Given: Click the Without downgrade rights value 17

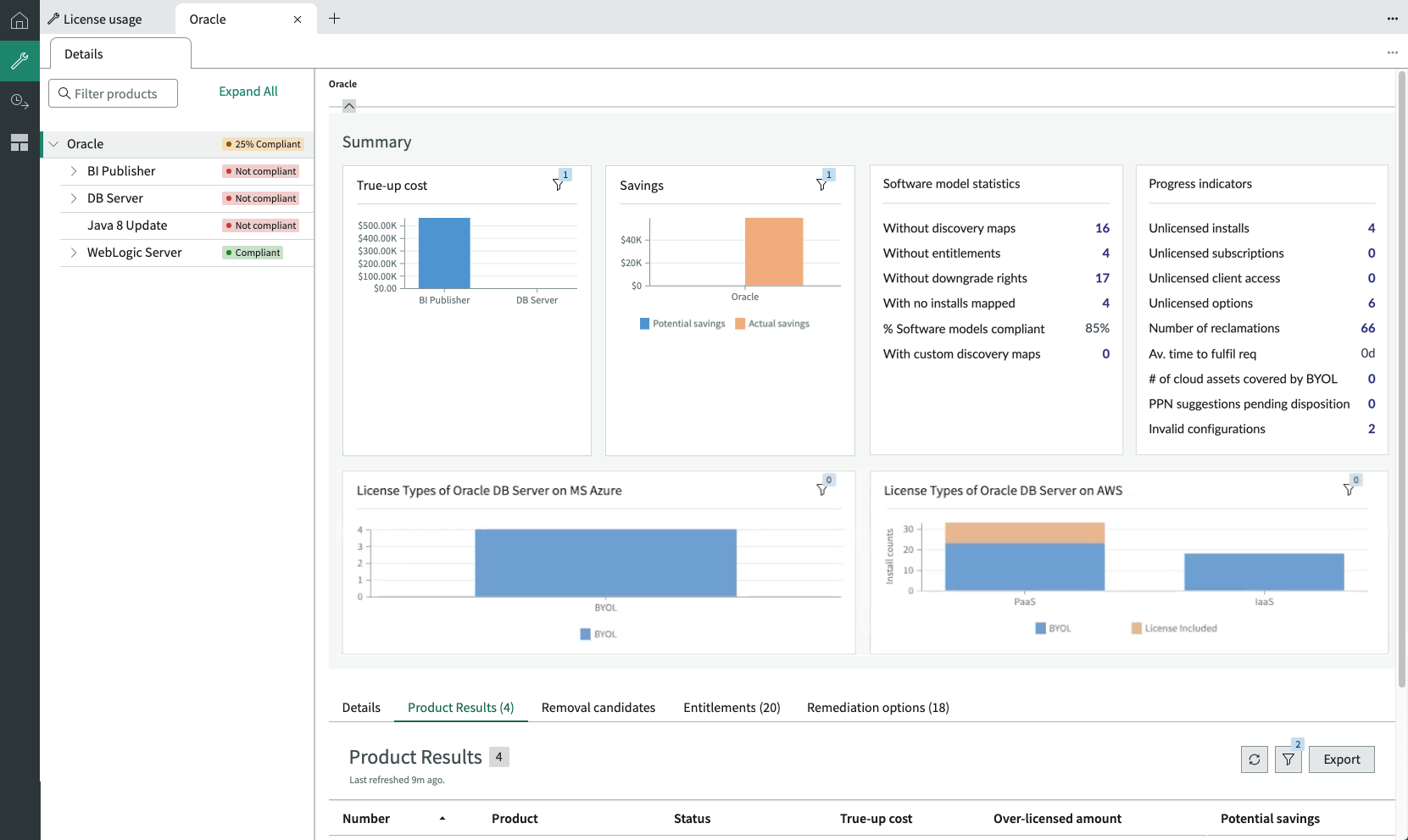Looking at the screenshot, I should pyautogui.click(x=1102, y=278).
